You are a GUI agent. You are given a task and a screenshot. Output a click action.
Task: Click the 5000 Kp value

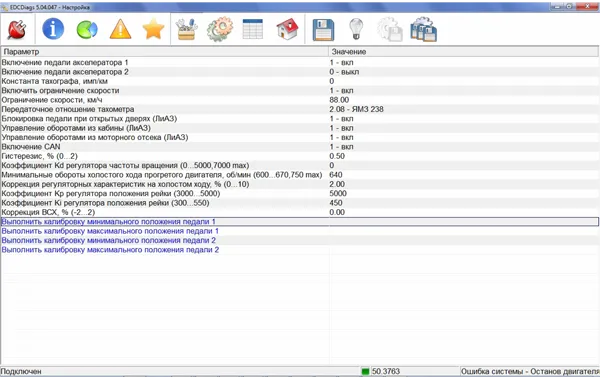point(338,194)
